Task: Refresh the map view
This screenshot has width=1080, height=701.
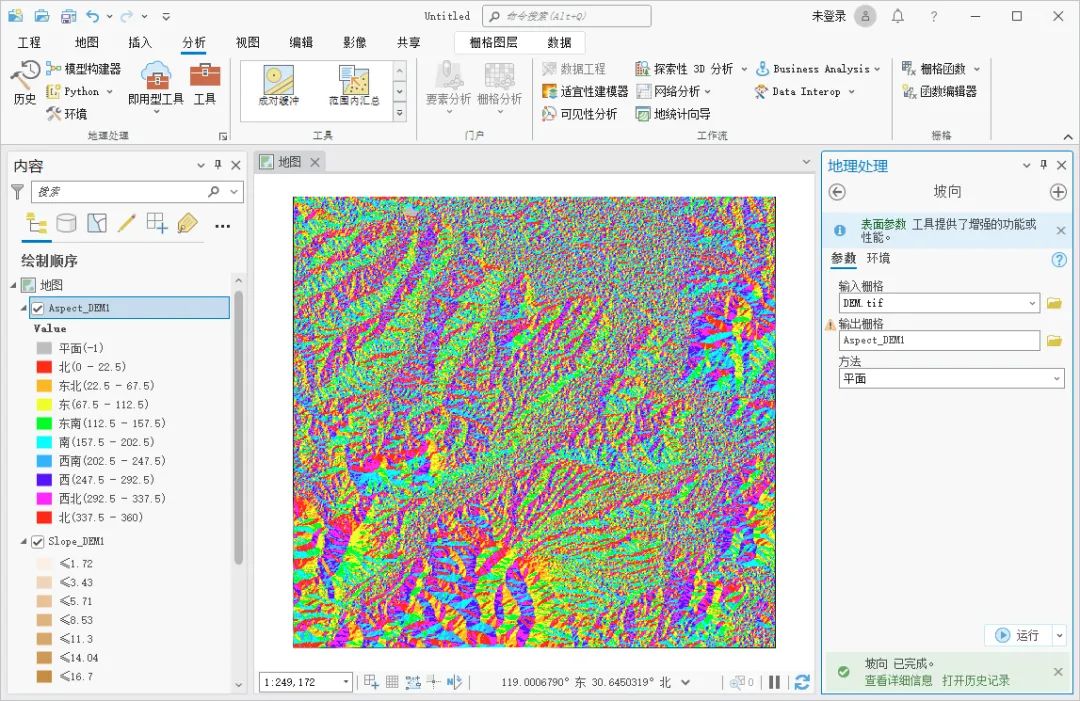Action: coord(802,682)
